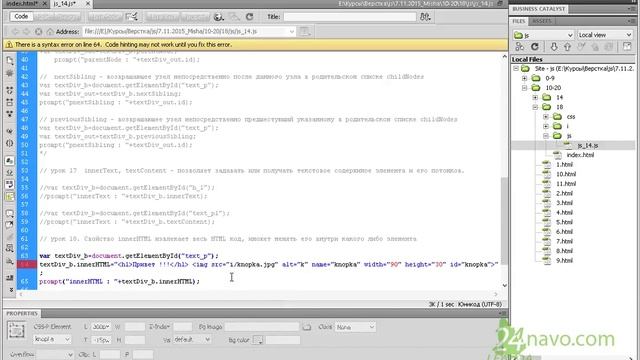Click the code scroll down arrow
This screenshot has width=640, height=360.
[x=504, y=285]
